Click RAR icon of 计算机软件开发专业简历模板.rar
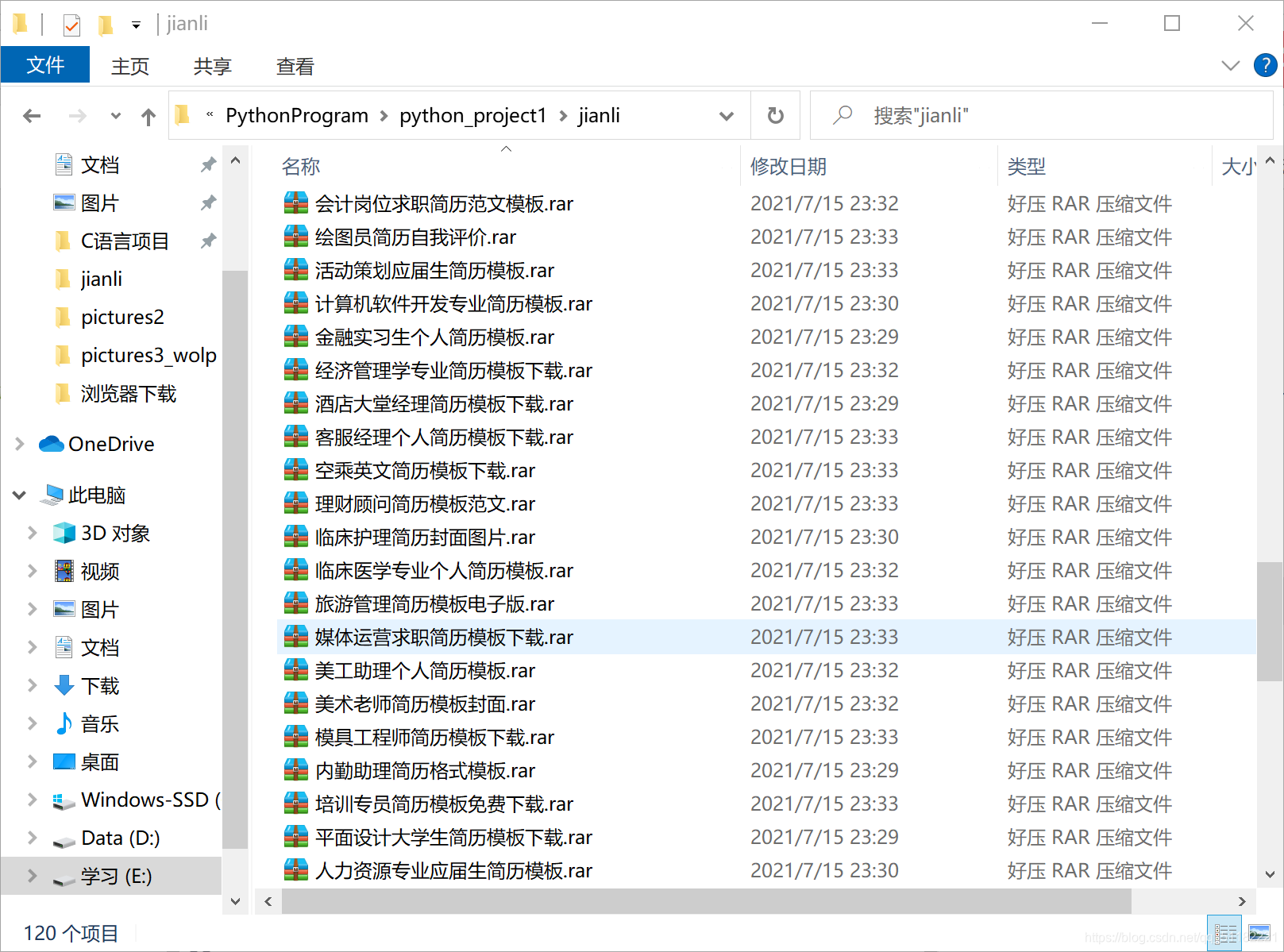The width and height of the screenshot is (1284, 952). click(296, 303)
